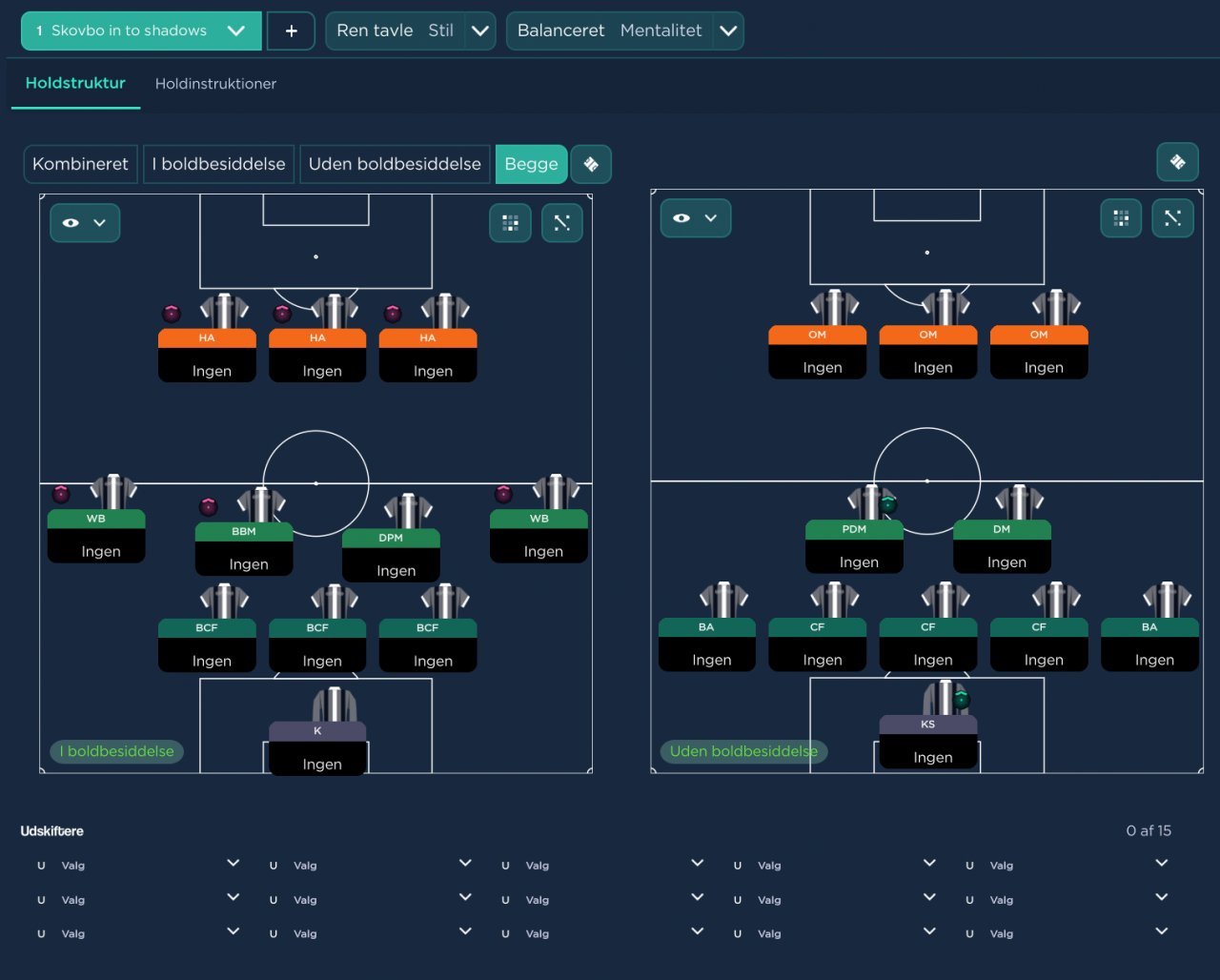Click the pink marker beside left WB

coord(61,494)
